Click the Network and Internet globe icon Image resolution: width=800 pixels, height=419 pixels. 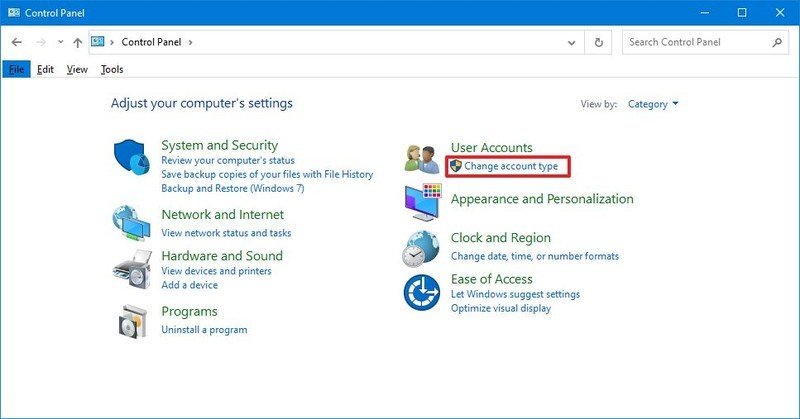[132, 223]
